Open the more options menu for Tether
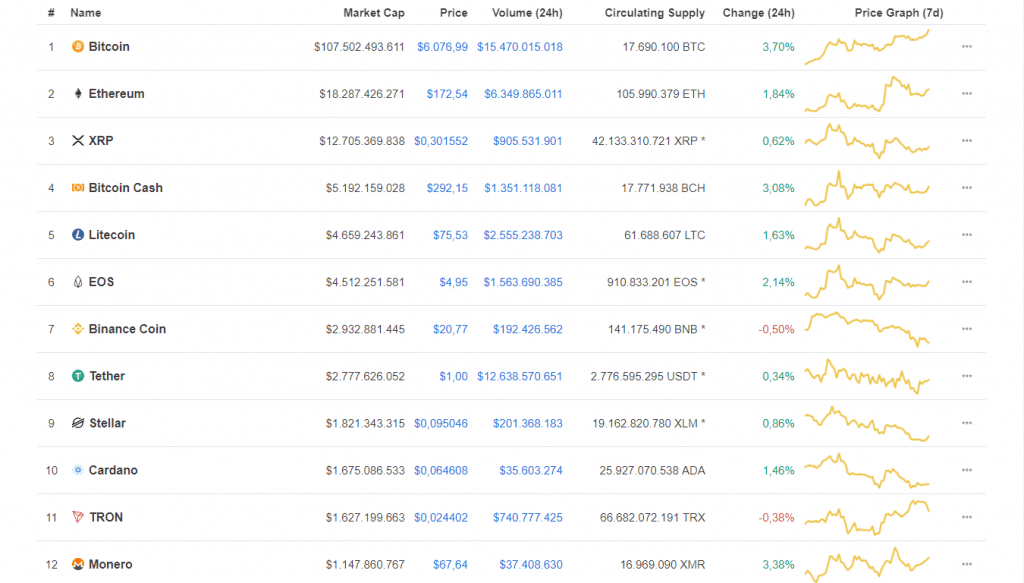Image resolution: width=1024 pixels, height=583 pixels. (967, 375)
